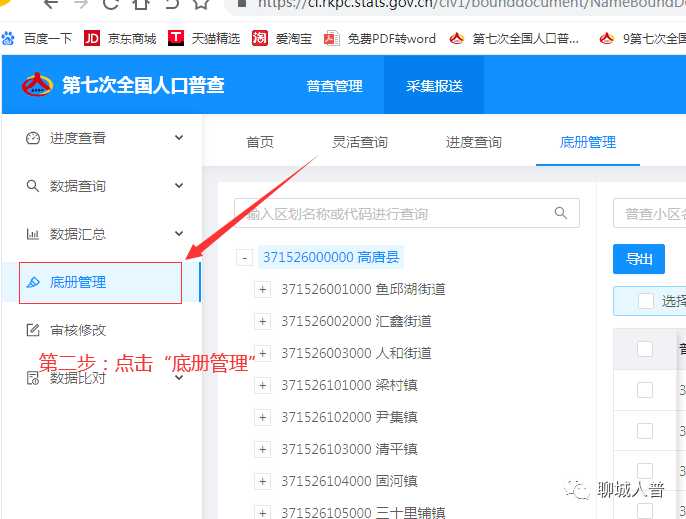Open the 普查管理 top menu
The height and width of the screenshot is (519, 686).
point(335,86)
